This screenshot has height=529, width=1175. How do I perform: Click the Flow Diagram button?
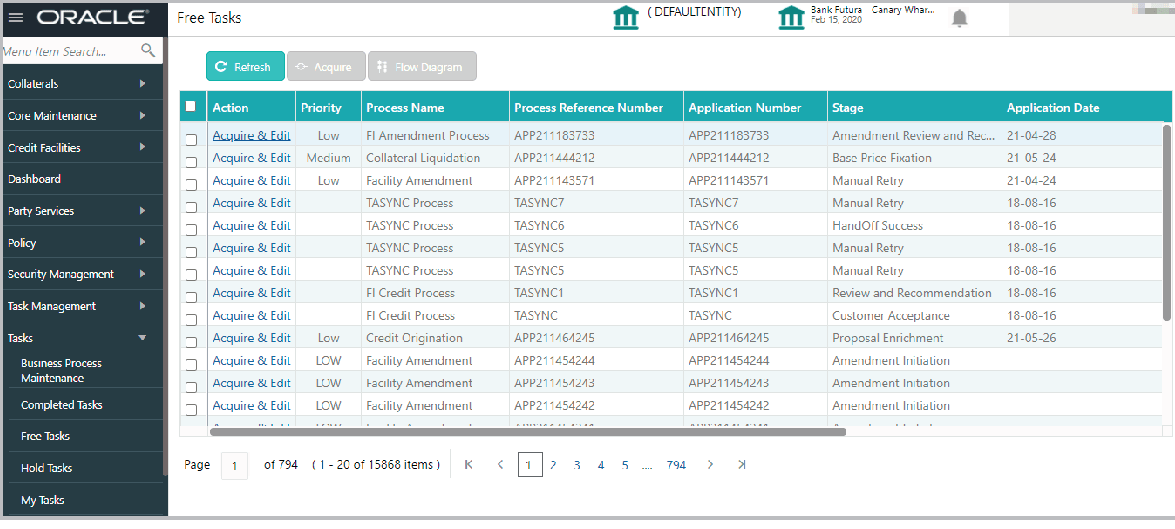(422, 66)
